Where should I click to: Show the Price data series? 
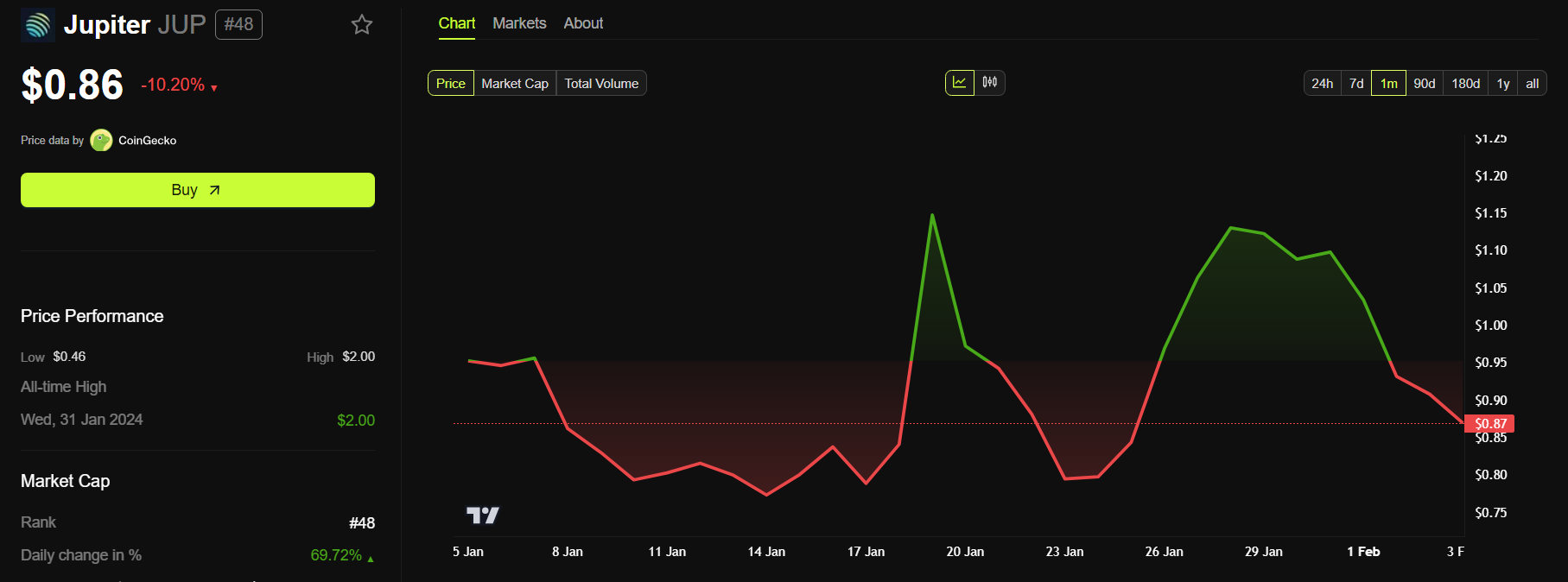click(x=451, y=83)
